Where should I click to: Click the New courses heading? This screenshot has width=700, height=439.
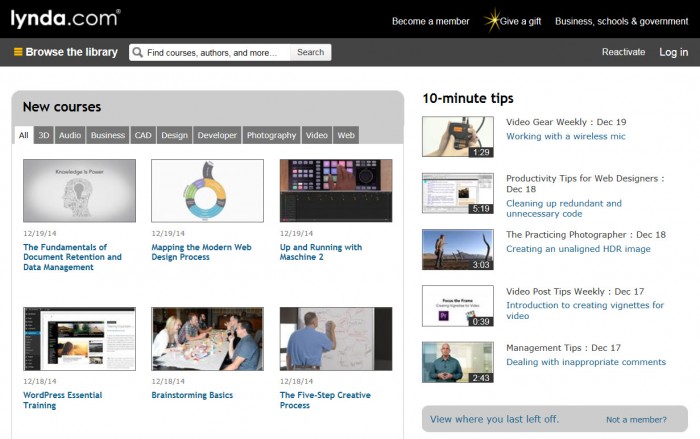pos(62,107)
